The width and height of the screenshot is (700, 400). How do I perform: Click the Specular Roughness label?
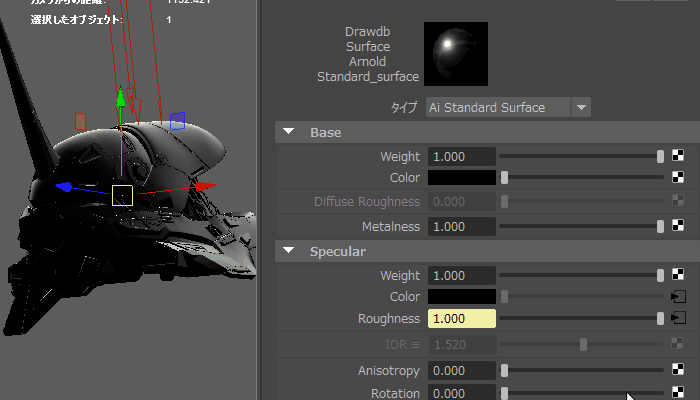(389, 319)
